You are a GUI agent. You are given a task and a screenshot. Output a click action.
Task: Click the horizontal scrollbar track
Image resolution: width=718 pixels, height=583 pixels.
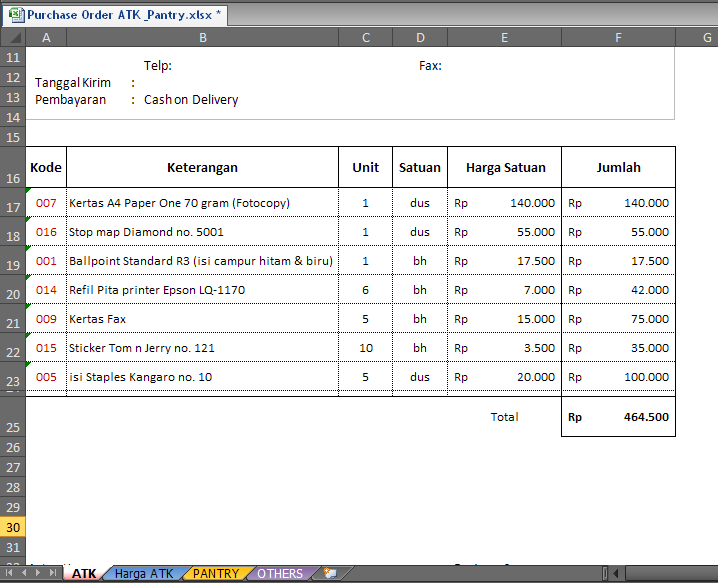(x=670, y=574)
